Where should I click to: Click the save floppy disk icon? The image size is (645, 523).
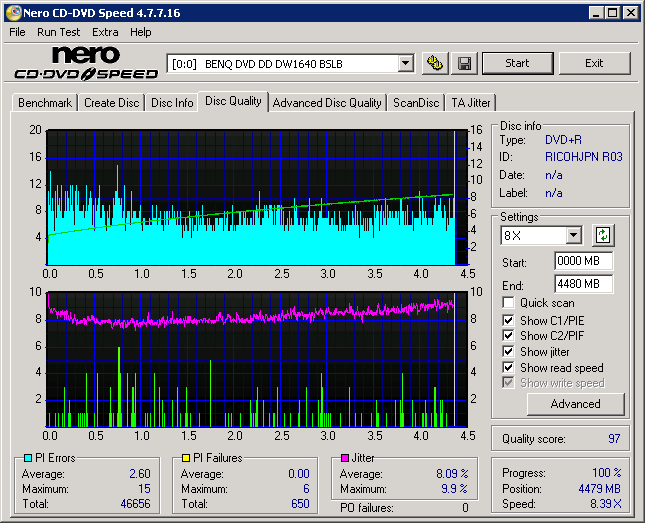tap(465, 63)
